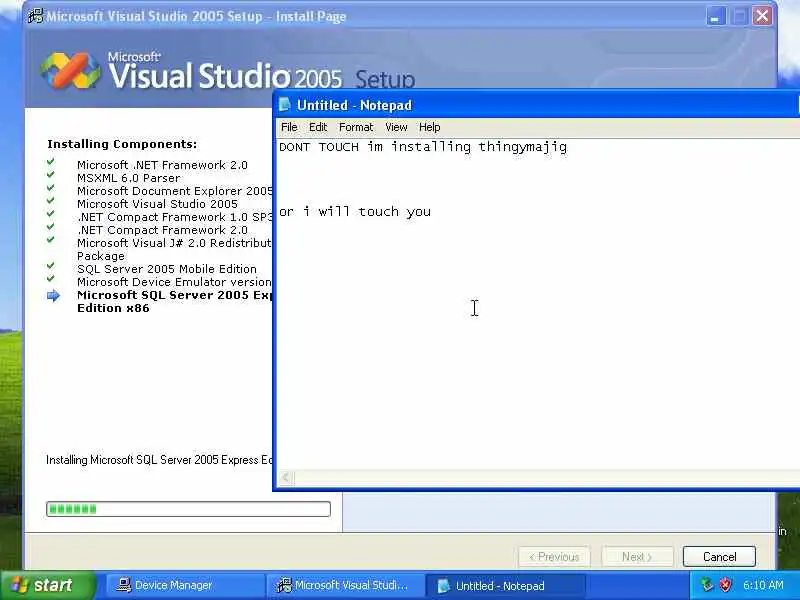The image size is (800, 600).
Task: Click the text 'or i will touch you'
Action: 355,211
